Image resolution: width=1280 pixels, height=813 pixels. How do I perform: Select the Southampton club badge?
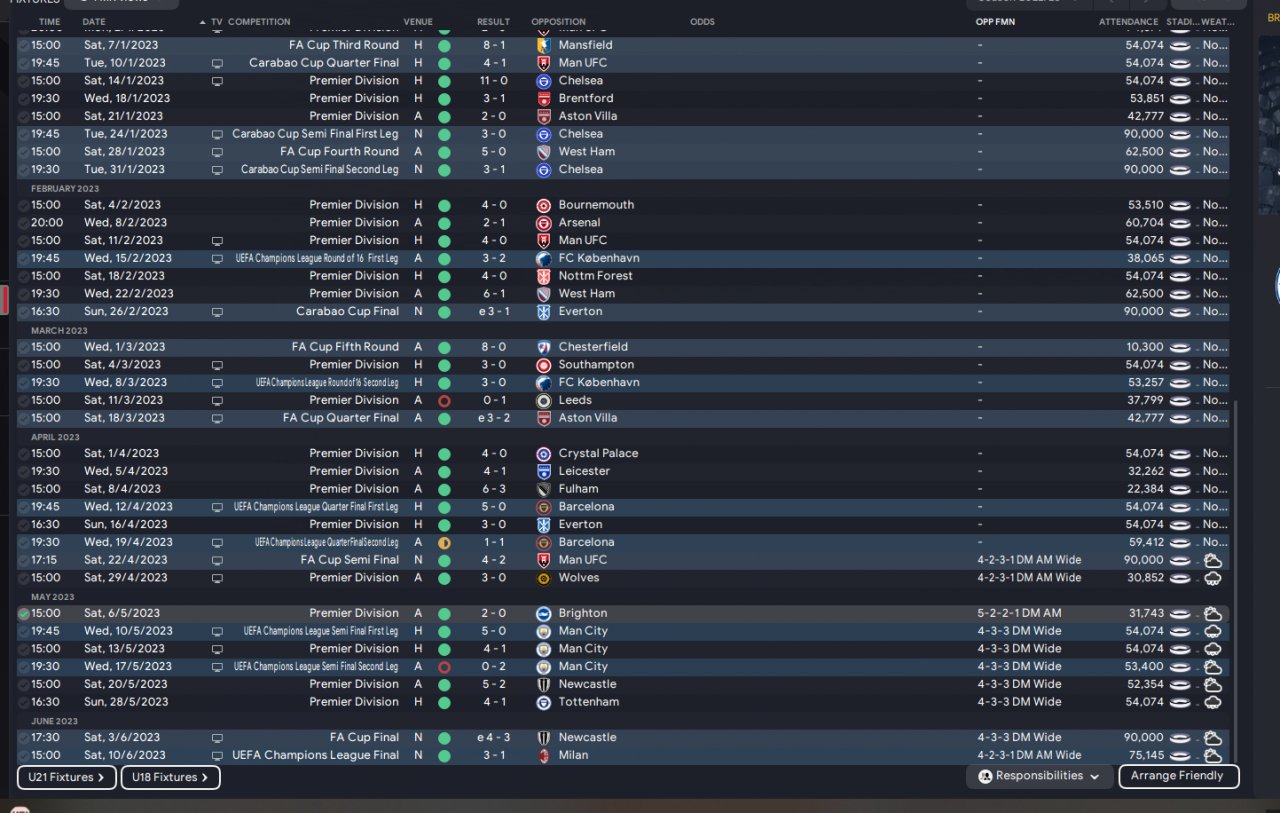click(x=544, y=365)
